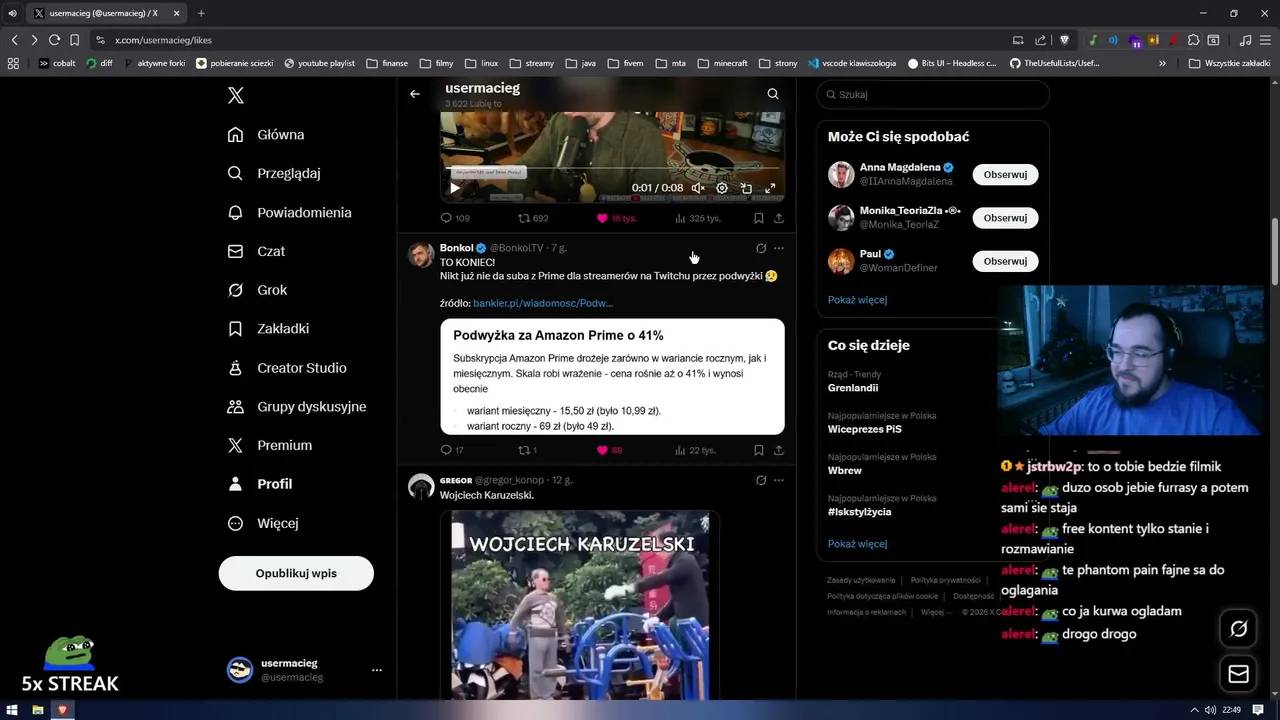
Task: Reply to video post with 109 comments
Action: [455, 218]
